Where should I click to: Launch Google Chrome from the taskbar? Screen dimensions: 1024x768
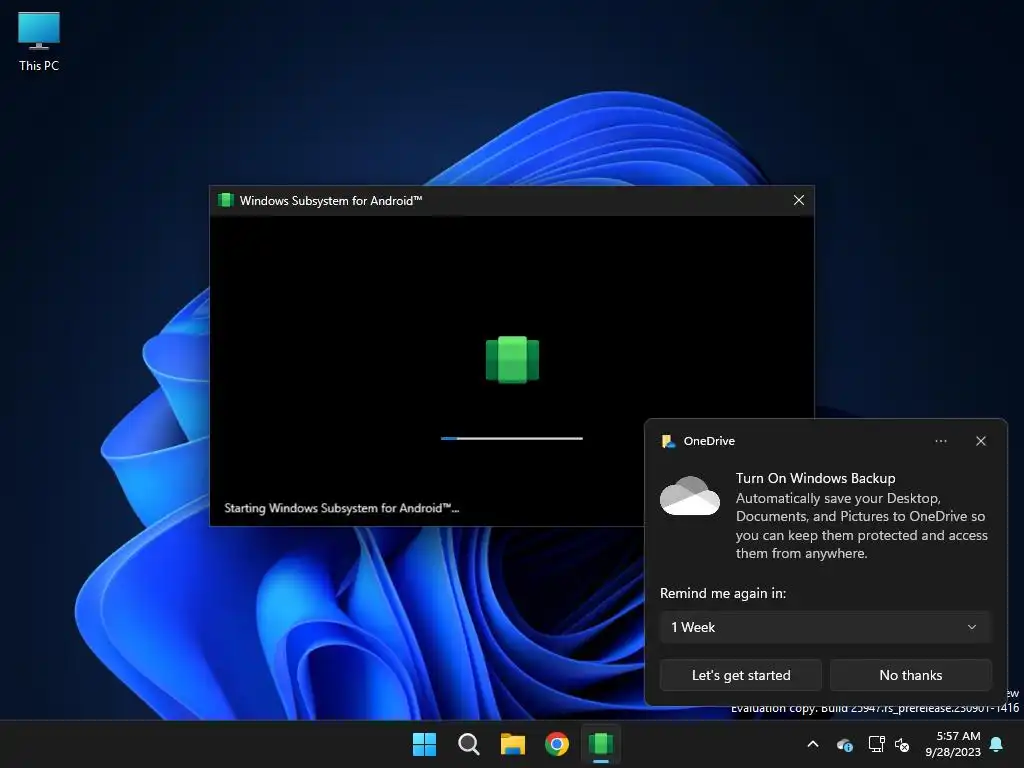pos(556,744)
